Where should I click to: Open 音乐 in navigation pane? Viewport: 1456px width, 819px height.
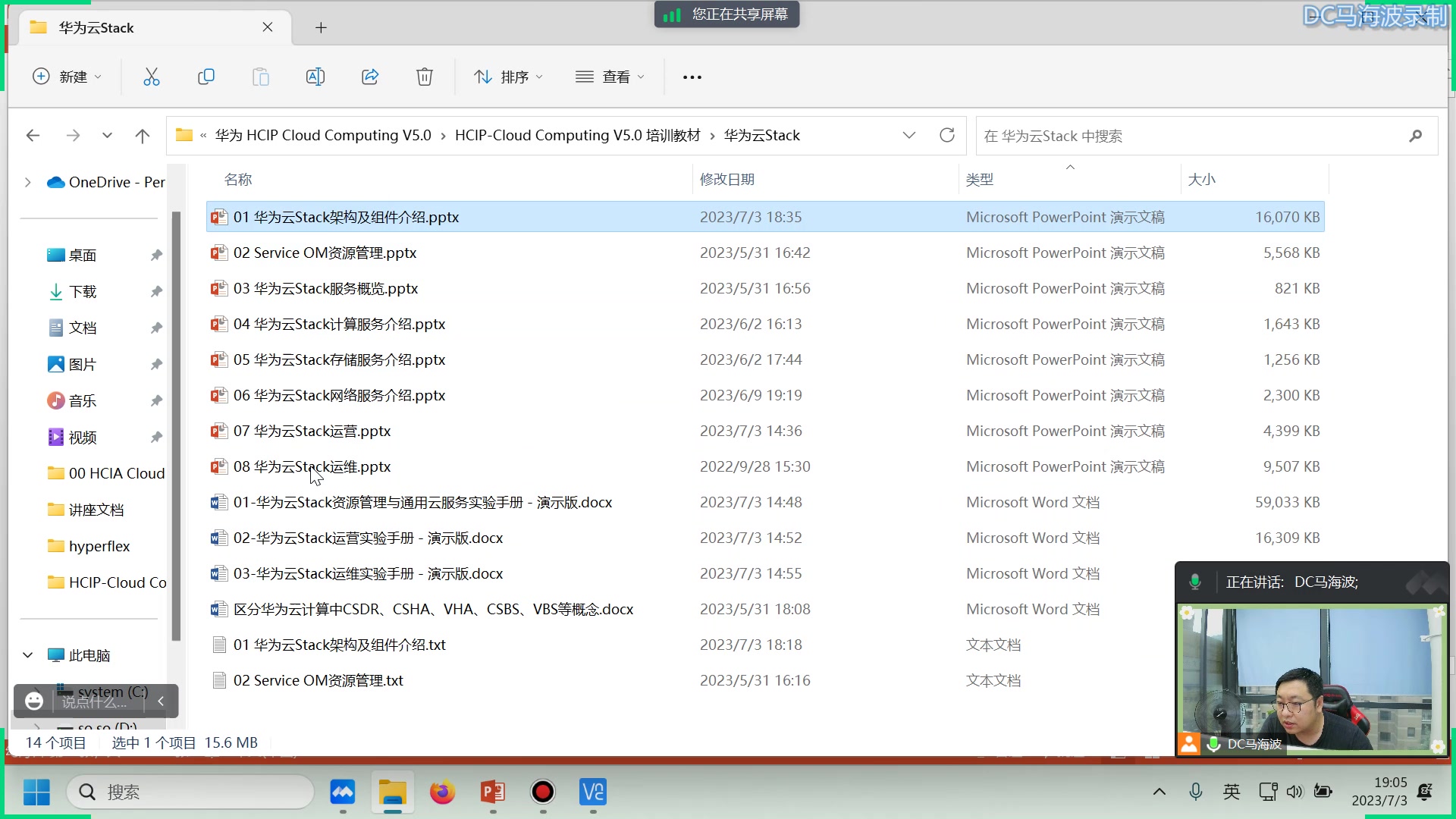click(x=83, y=401)
